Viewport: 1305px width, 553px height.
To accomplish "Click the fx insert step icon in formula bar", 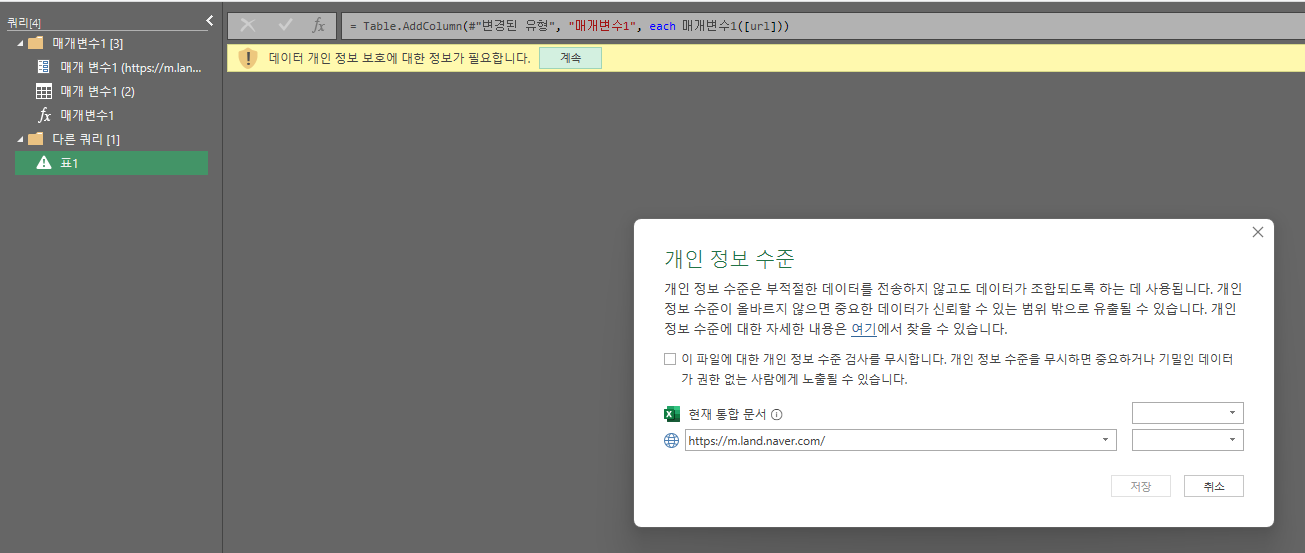I will [x=319, y=25].
